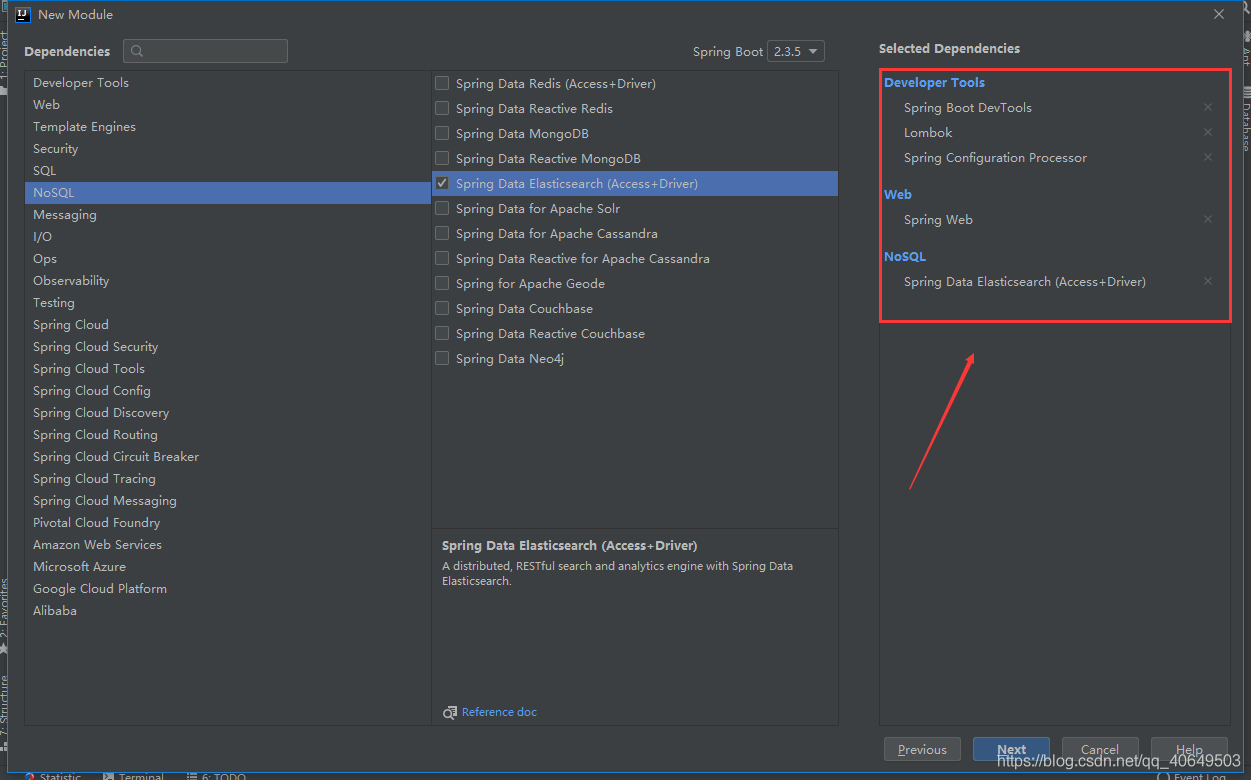Cancel the New Module dialog

[1100, 749]
